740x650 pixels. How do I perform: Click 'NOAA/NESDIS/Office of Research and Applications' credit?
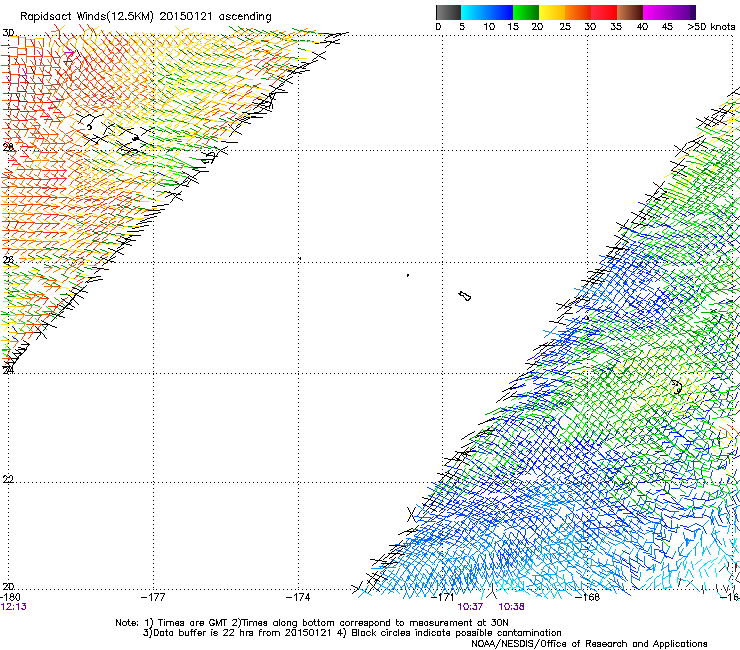(589, 644)
